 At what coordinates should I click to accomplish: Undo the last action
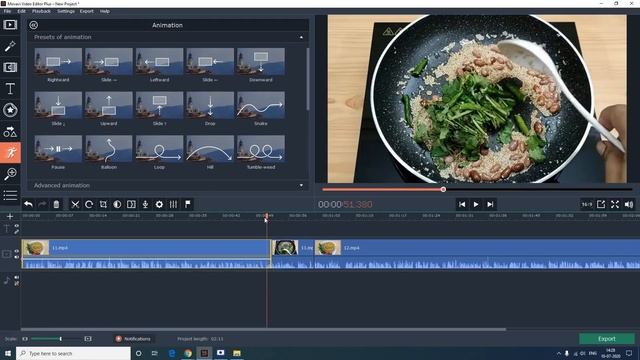[28, 204]
